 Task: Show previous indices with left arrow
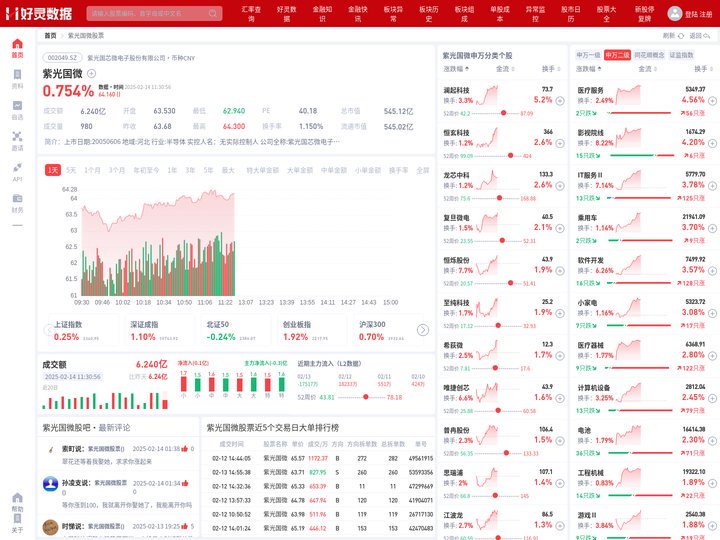click(49, 330)
